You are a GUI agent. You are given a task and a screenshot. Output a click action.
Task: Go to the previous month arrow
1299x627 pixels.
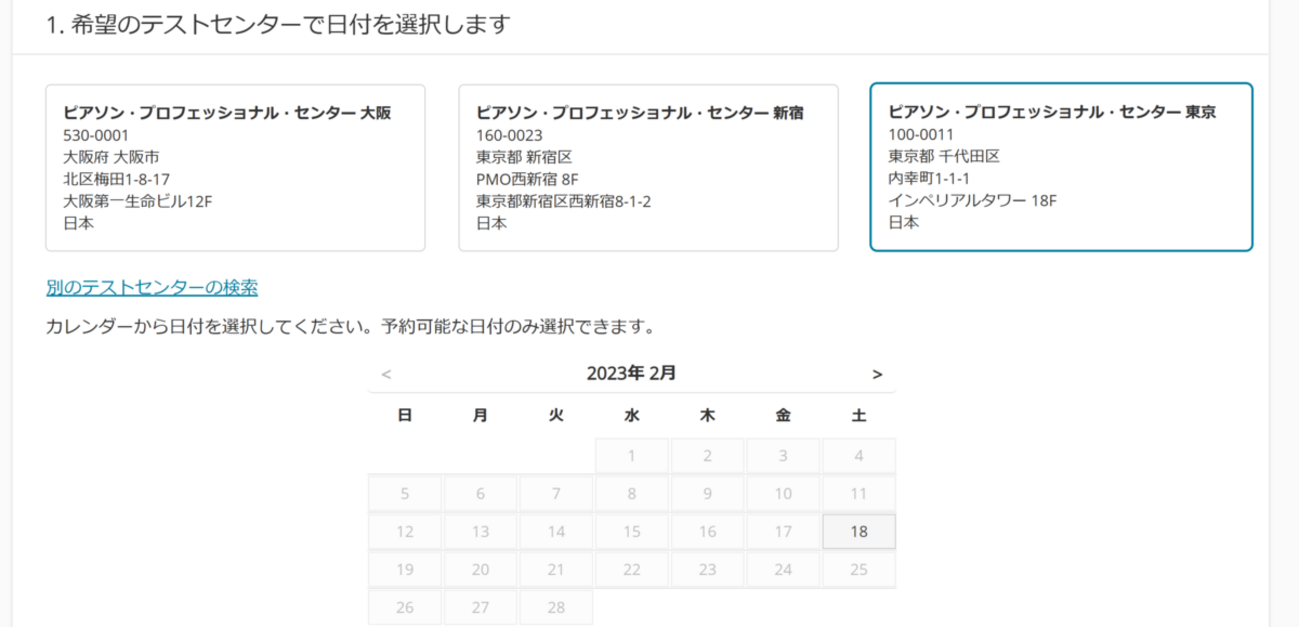386,374
